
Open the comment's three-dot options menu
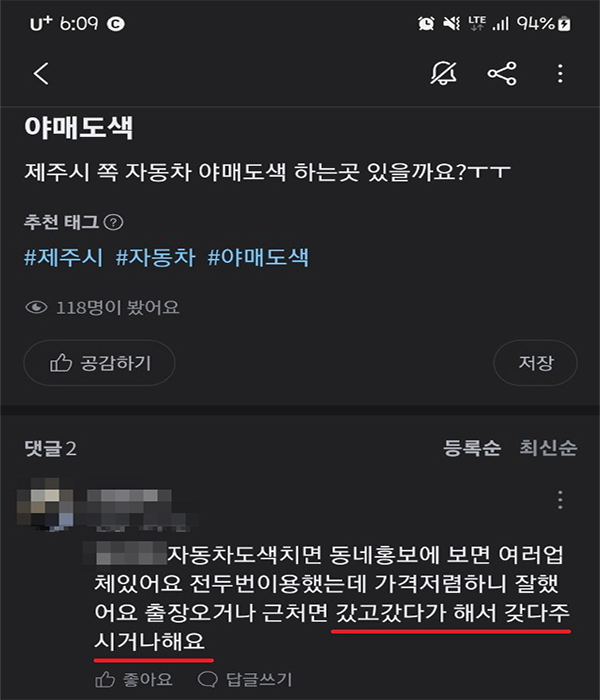[560, 500]
